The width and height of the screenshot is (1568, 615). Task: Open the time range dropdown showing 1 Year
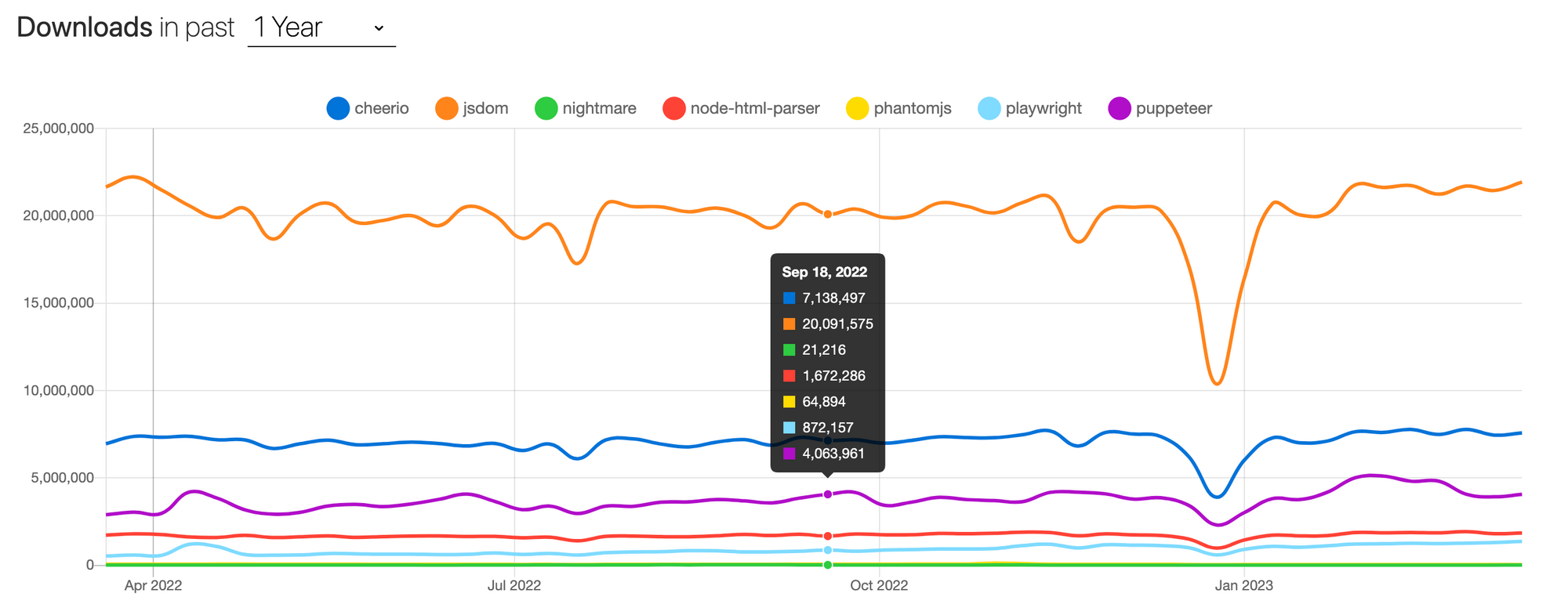[x=320, y=26]
